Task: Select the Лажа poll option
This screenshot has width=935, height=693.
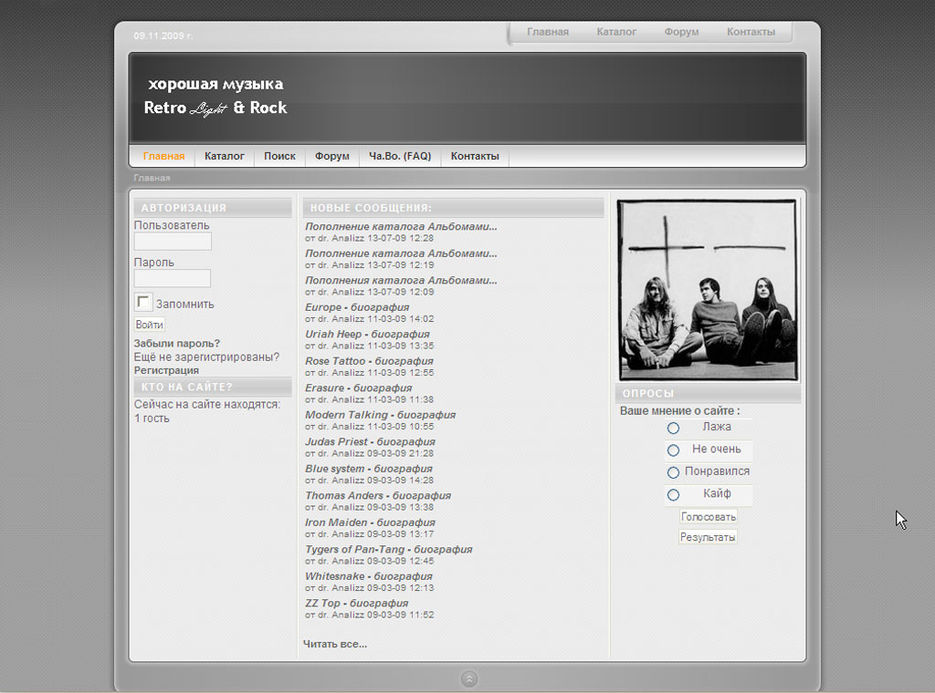Action: 673,428
